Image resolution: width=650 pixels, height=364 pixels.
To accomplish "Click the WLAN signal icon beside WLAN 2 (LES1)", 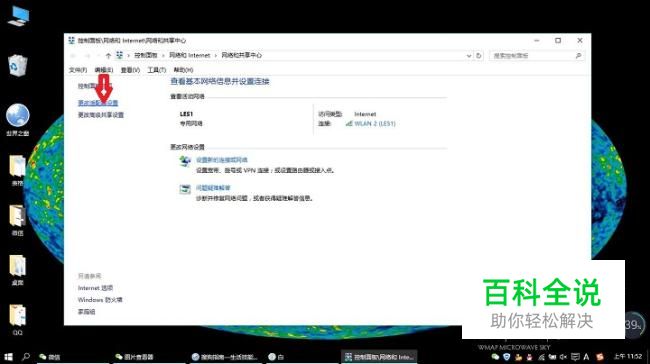I will click(349, 124).
